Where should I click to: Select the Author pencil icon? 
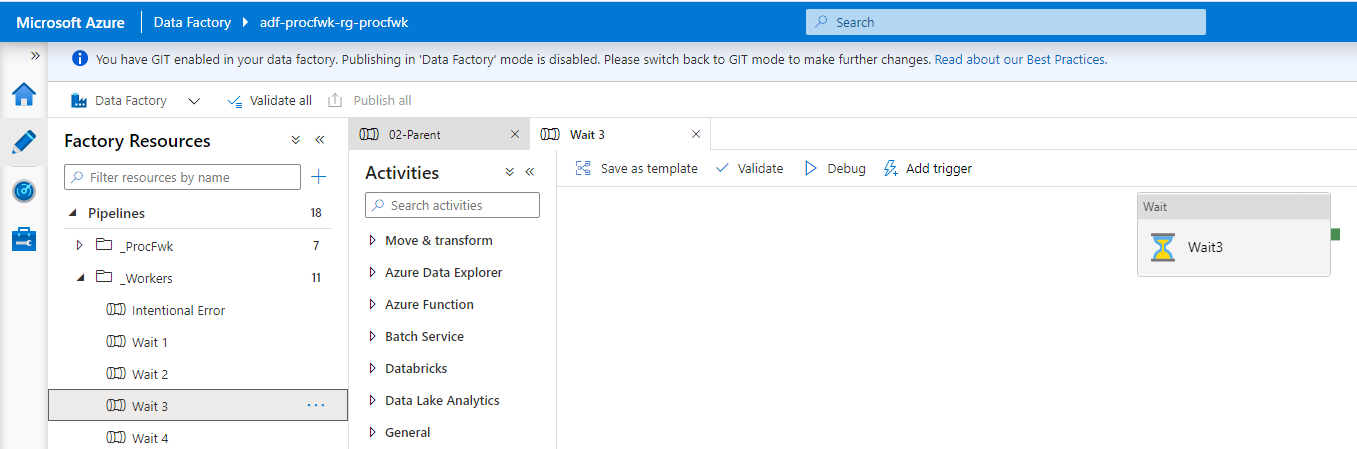(24, 142)
